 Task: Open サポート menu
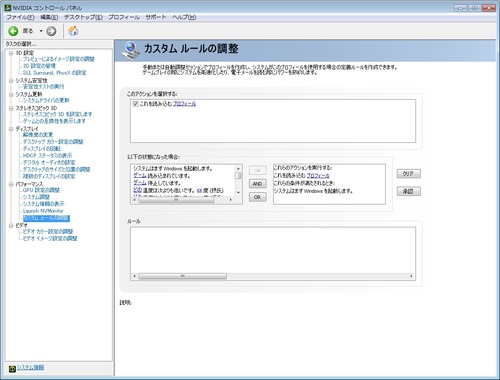pyautogui.click(x=156, y=17)
